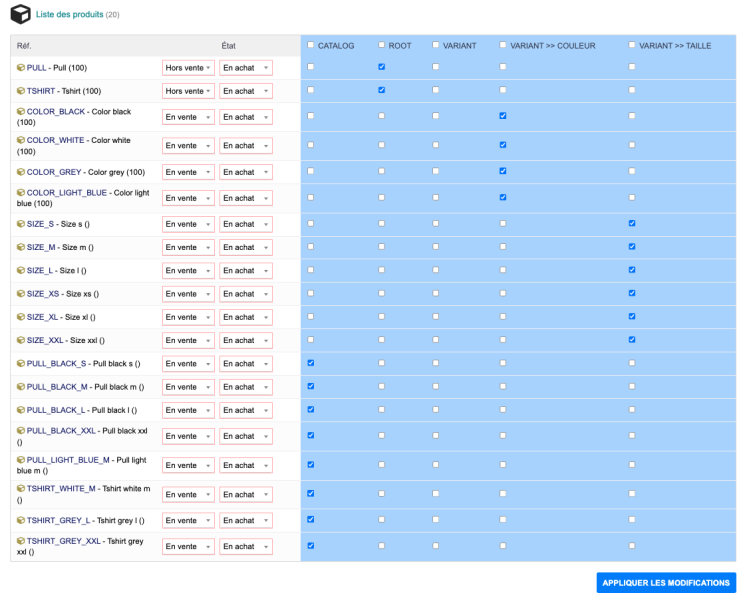Image resolution: width=745 pixels, height=599 pixels.
Task: Open the En achat dropdown for TSHIRT
Action: (245, 91)
